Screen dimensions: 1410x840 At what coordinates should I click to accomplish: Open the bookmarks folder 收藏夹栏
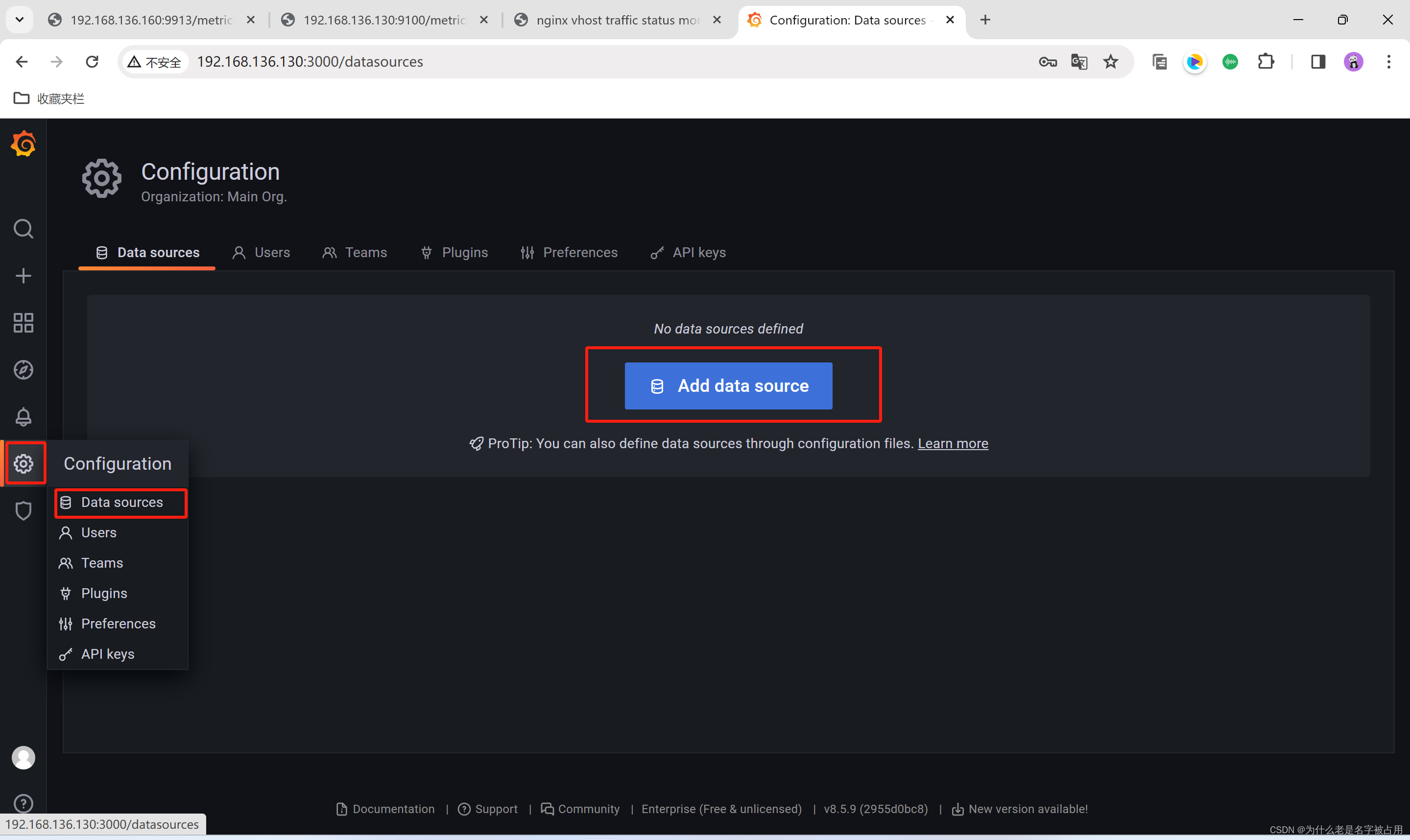49,98
